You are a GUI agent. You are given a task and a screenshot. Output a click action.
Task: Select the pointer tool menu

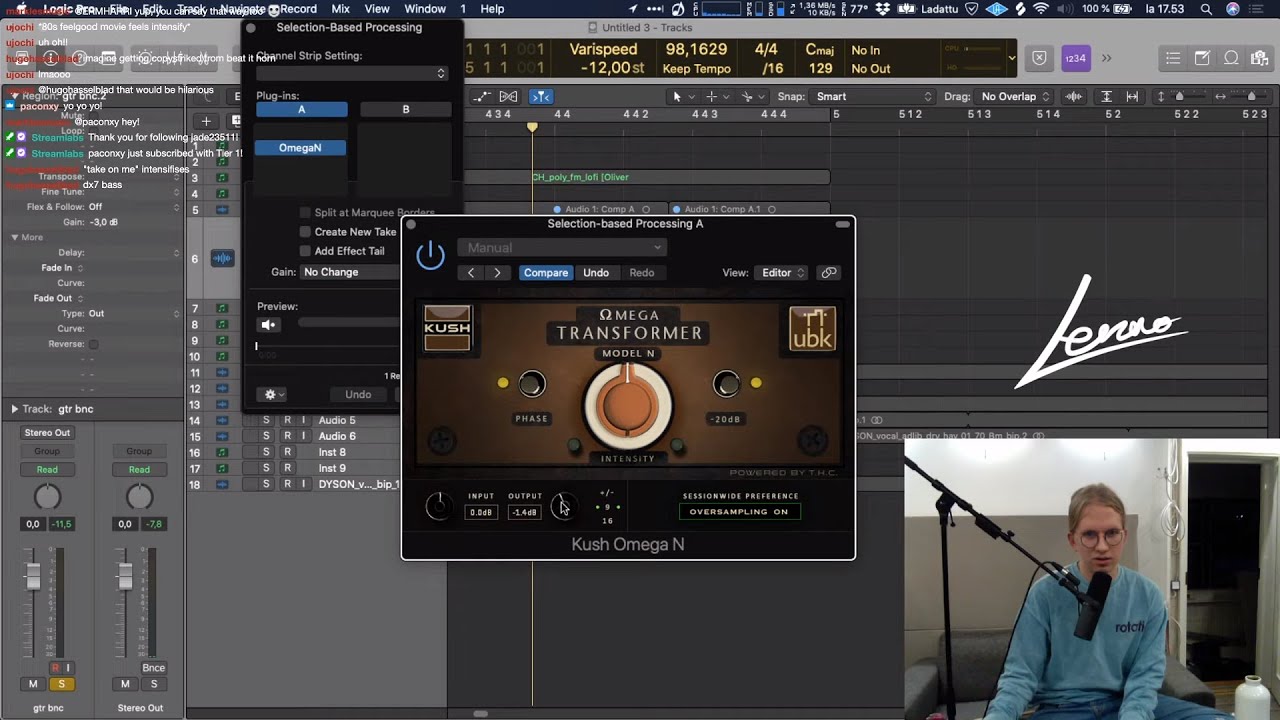click(683, 96)
